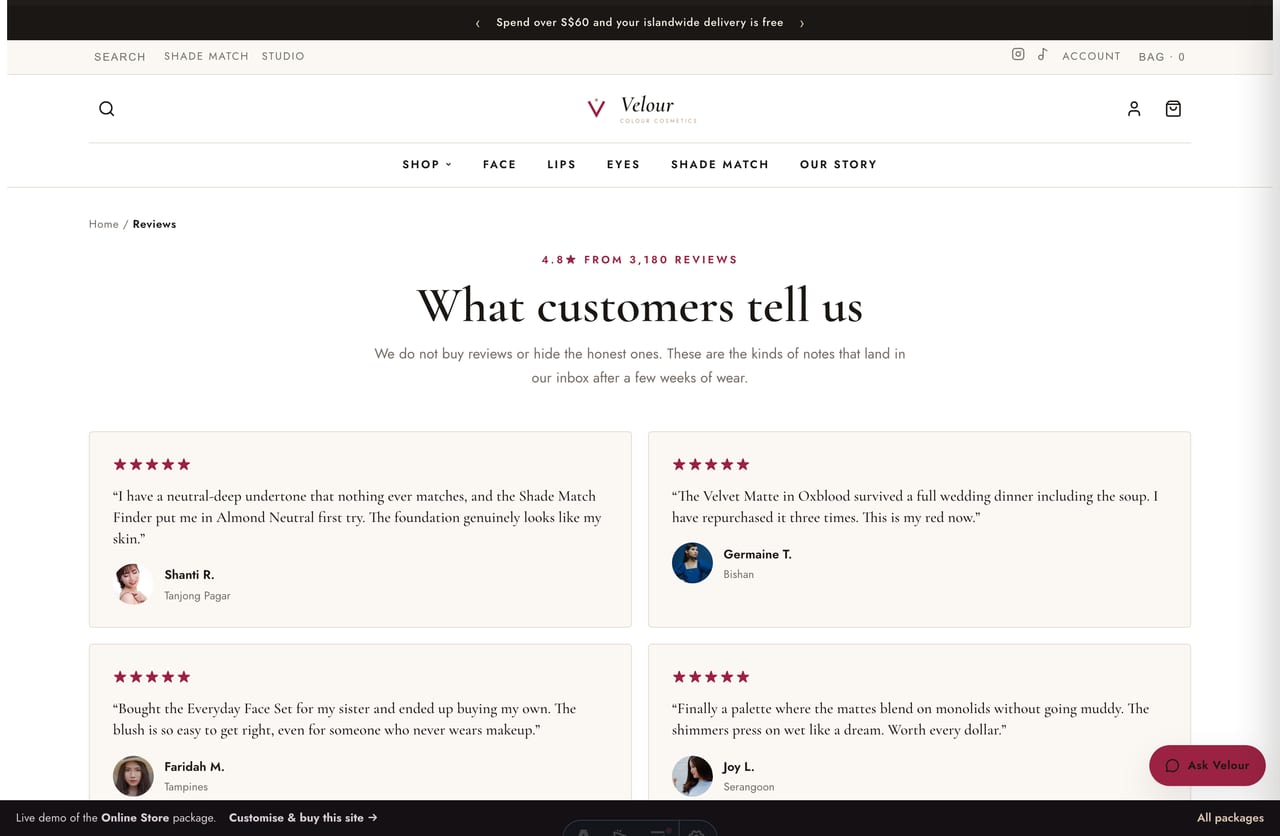The height and width of the screenshot is (836, 1280).
Task: Click the SEARCH link in top bar
Action: coord(120,57)
